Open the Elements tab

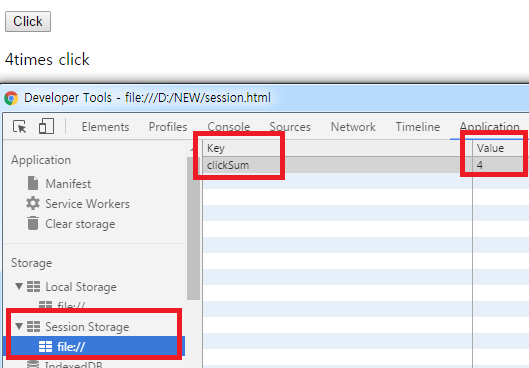[105, 127]
